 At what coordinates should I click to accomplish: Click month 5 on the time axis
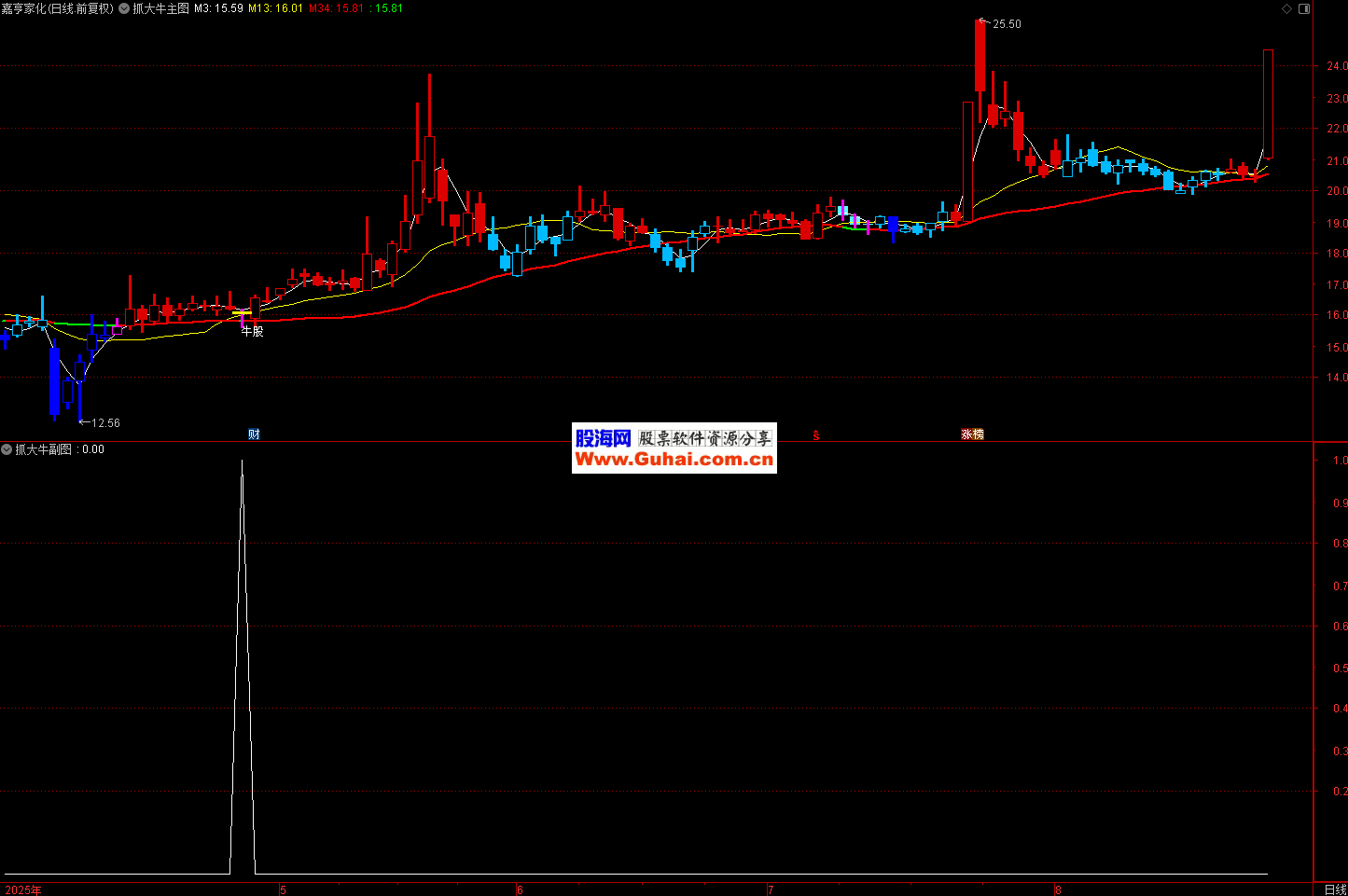tap(284, 890)
